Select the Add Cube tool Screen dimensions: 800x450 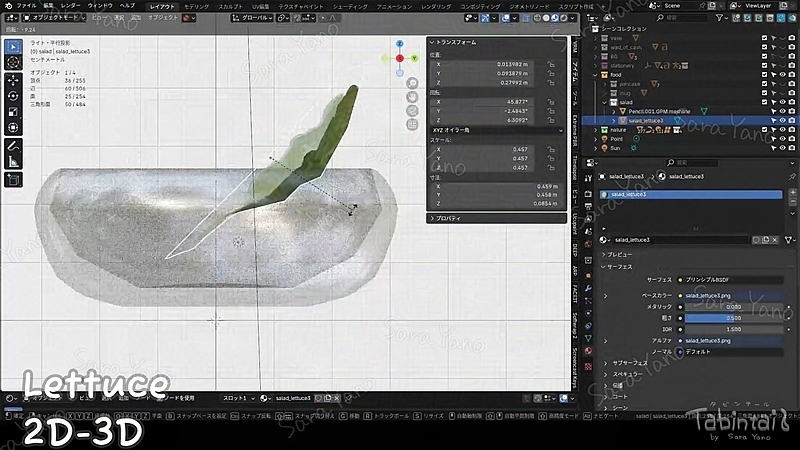13,180
